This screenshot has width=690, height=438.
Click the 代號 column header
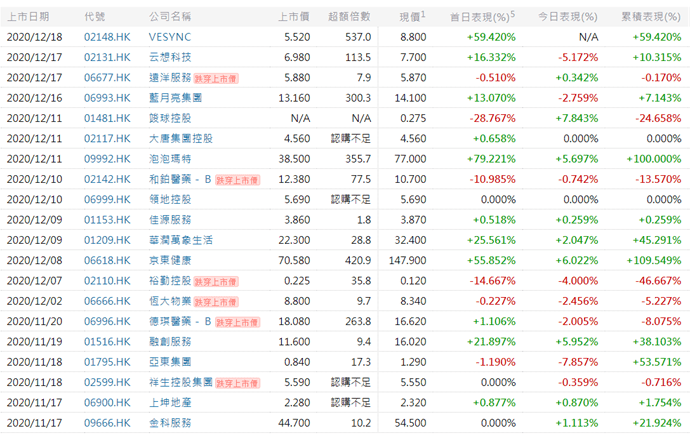click(x=95, y=17)
